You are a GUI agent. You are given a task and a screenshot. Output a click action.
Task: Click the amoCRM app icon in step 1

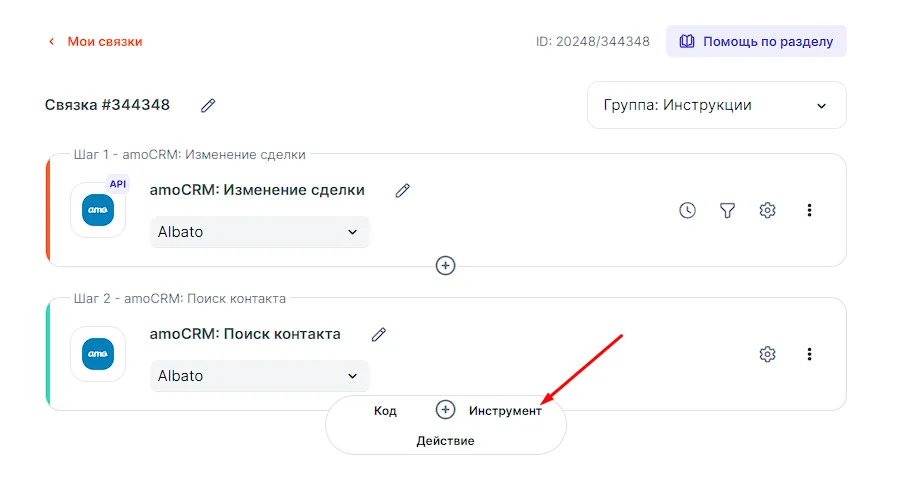tap(98, 210)
